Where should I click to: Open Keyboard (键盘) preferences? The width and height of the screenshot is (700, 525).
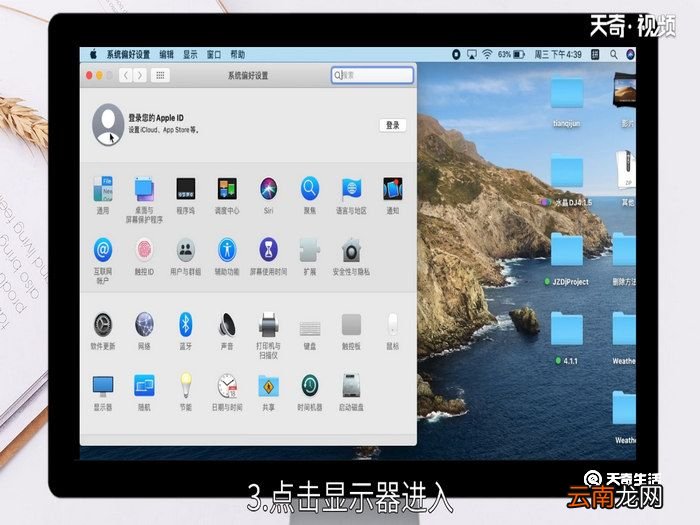coord(310,328)
